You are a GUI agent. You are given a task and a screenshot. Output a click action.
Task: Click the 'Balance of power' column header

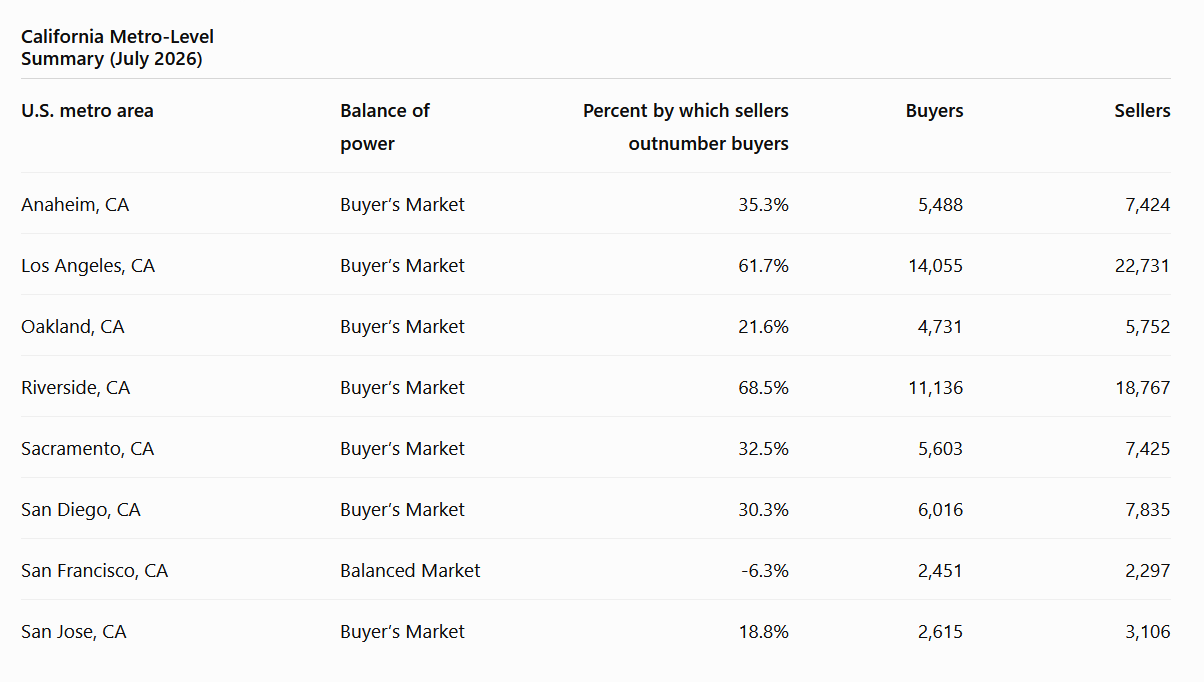pyautogui.click(x=385, y=127)
